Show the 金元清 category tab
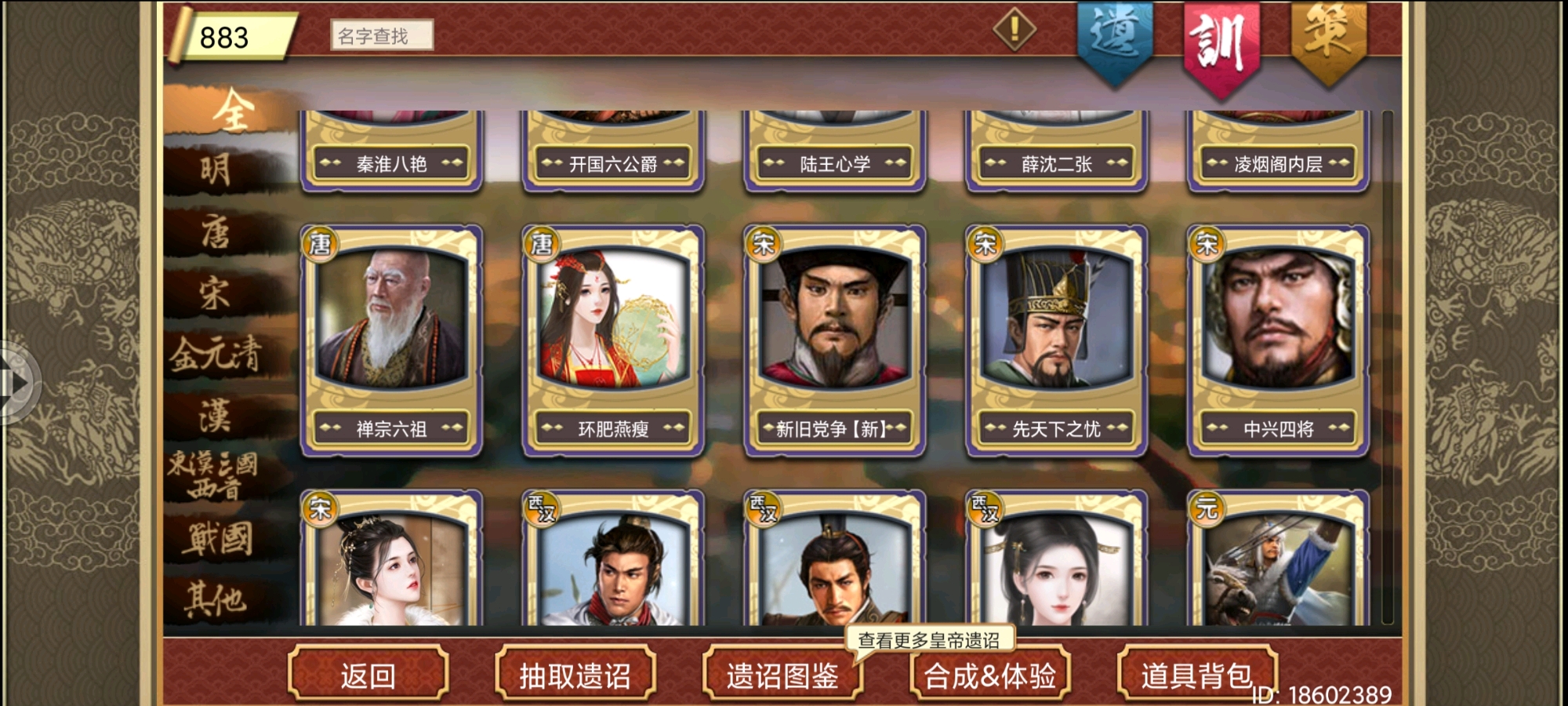 [x=216, y=355]
